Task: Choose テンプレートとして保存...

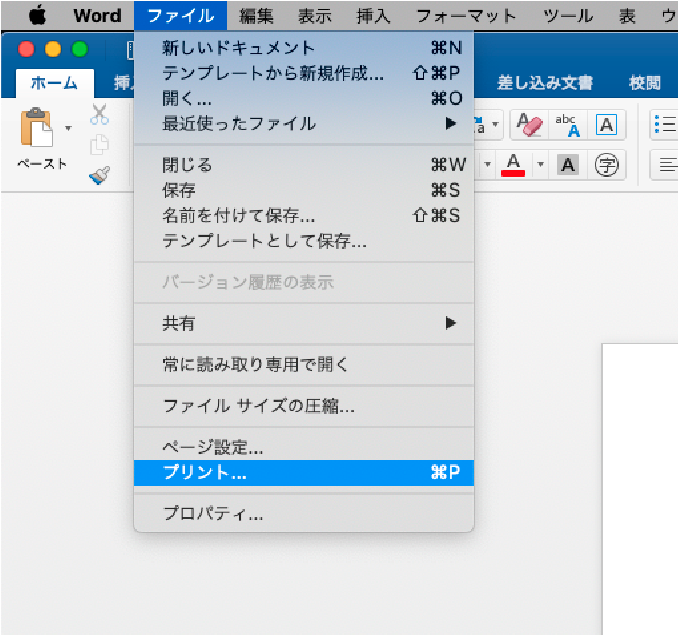Action: pos(304,241)
